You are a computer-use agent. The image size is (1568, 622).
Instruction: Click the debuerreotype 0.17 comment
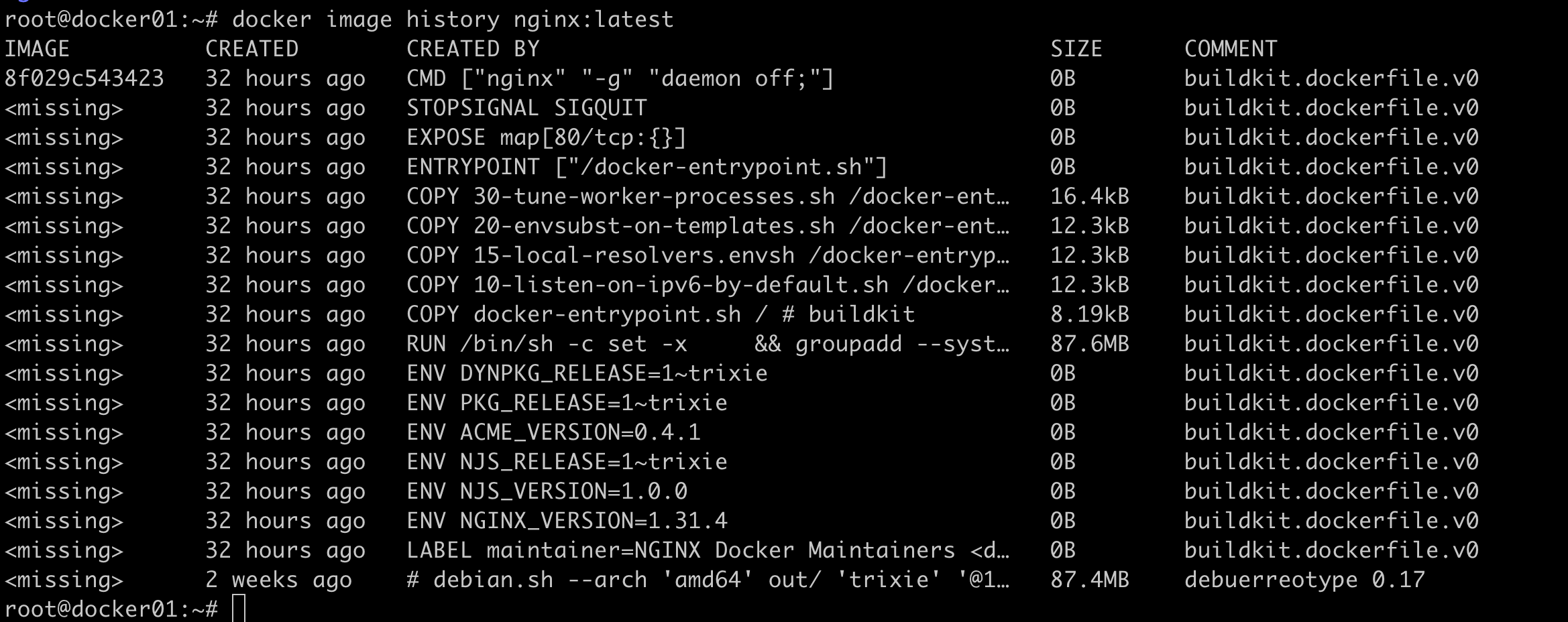pyautogui.click(x=1304, y=580)
